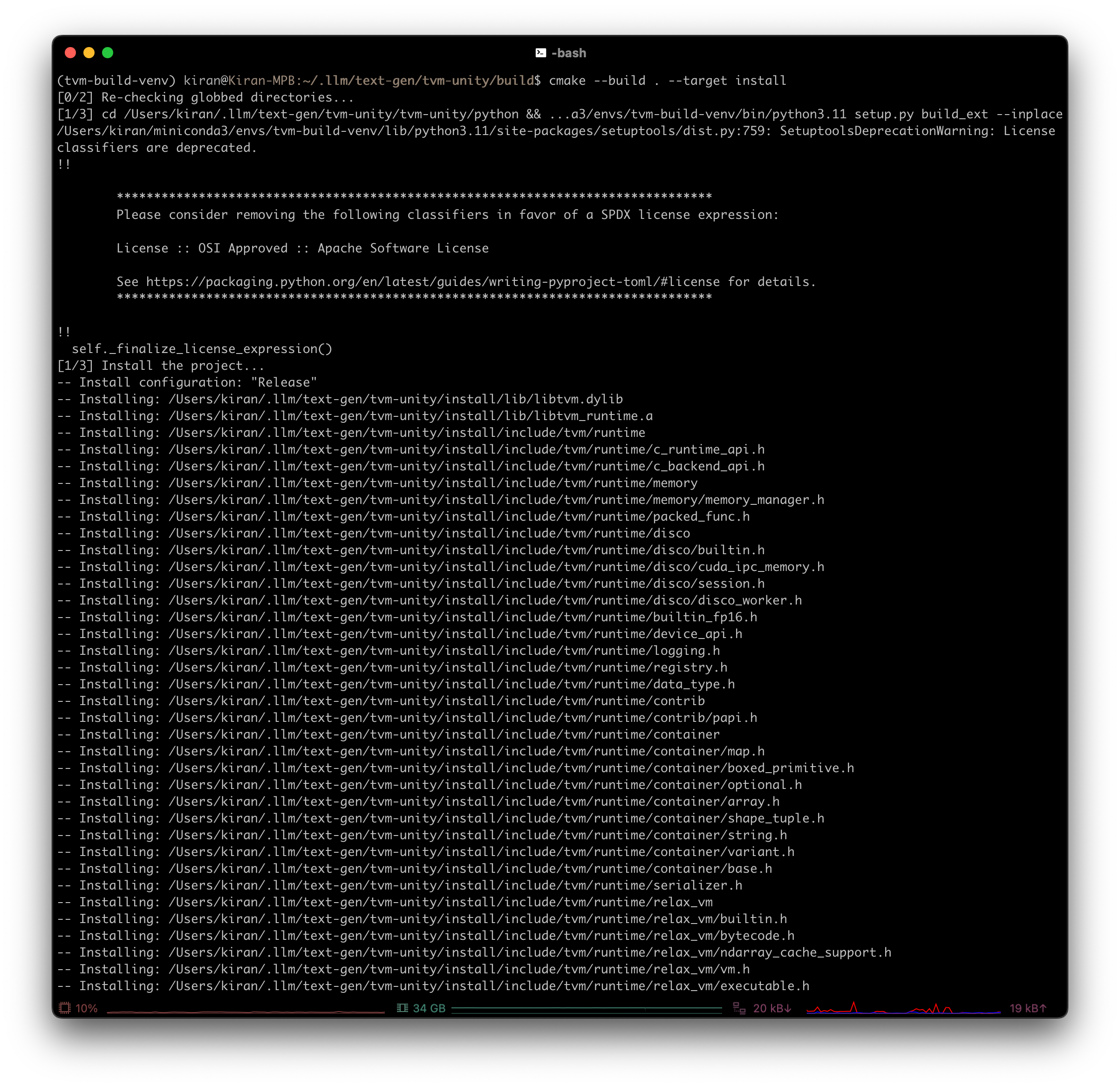
Task: Click the c_runtime_api.h install line
Action: point(411,449)
